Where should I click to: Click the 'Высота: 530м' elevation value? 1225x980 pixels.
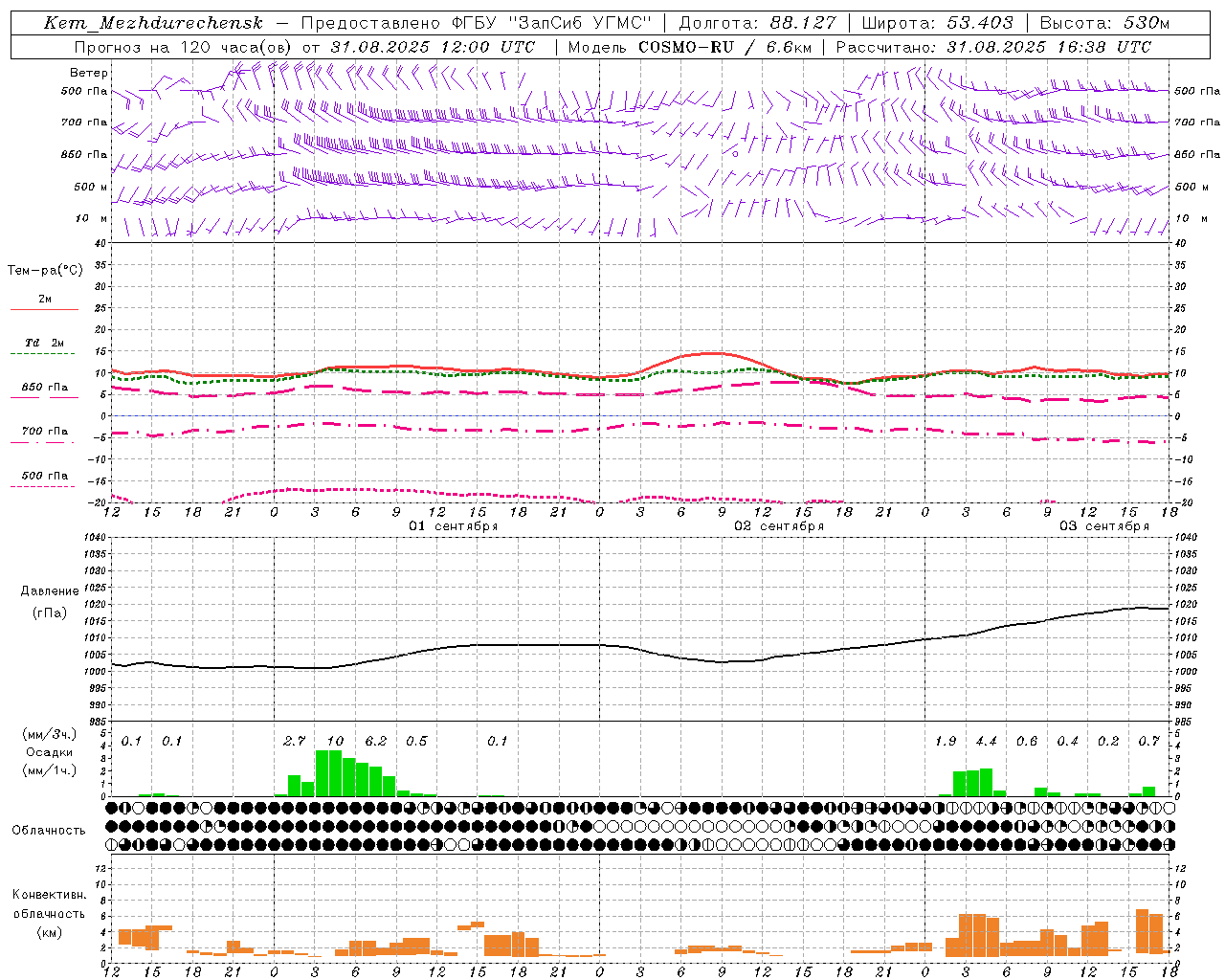[1104, 23]
